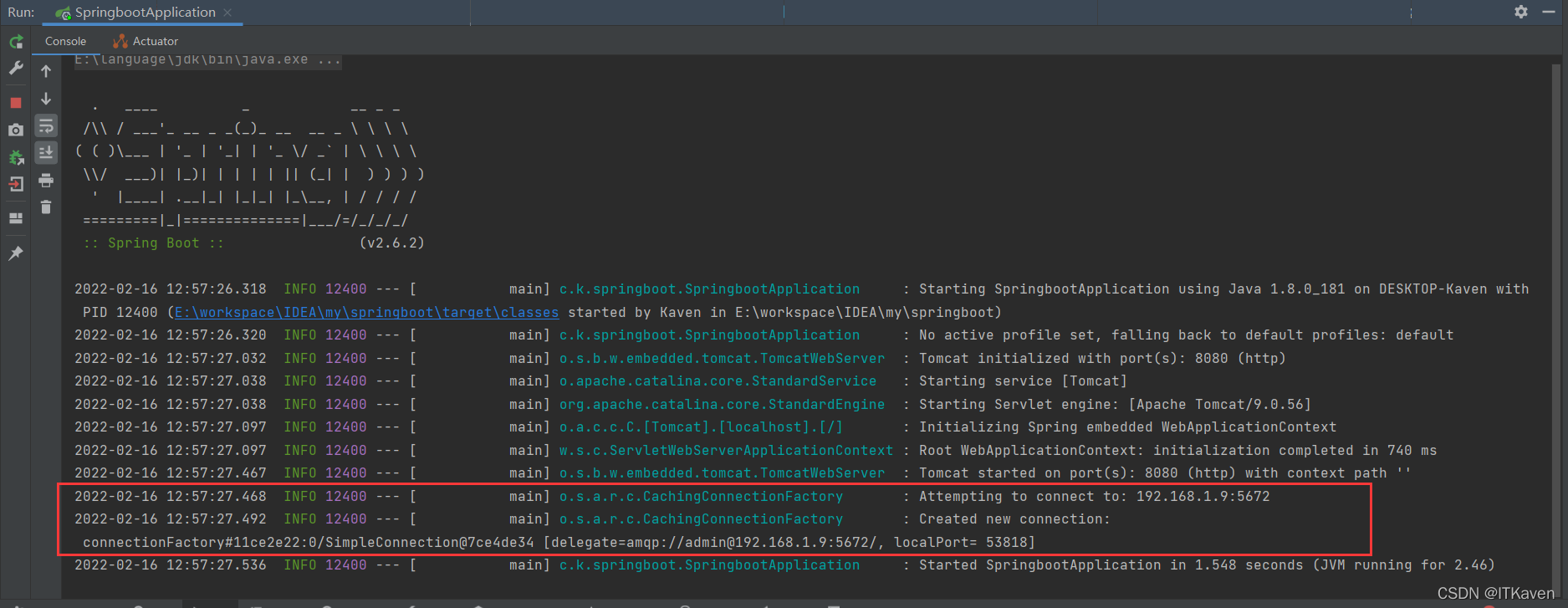Click the Exit icon with red arrow
The width and height of the screenshot is (1568, 608).
point(16,185)
